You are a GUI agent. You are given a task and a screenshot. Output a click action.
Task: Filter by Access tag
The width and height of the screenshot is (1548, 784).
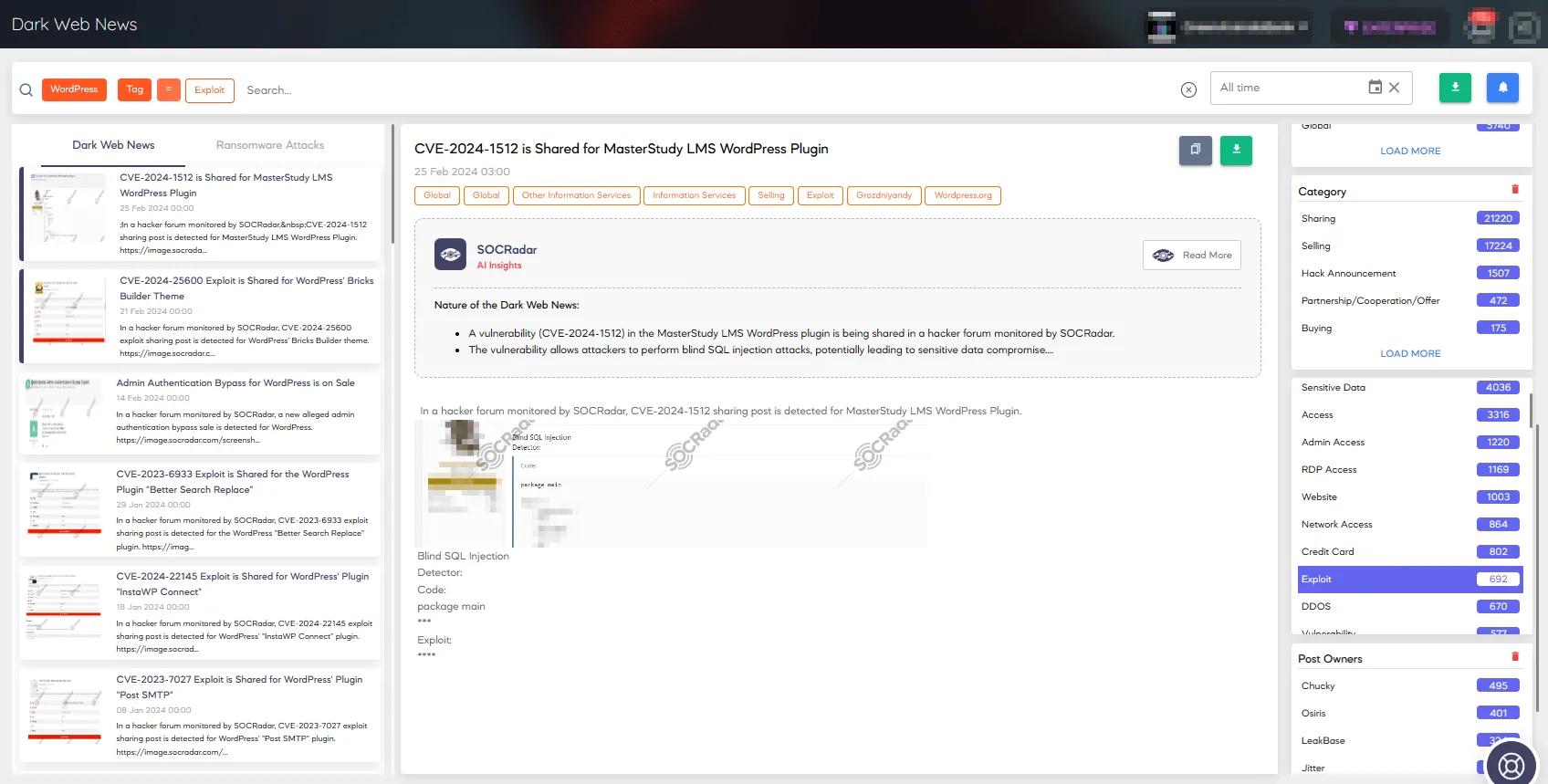click(1410, 415)
